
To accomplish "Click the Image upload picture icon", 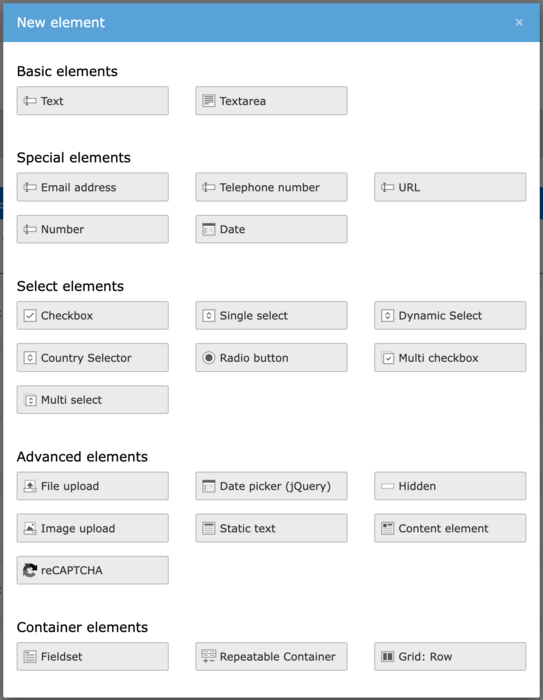I will 30,528.
